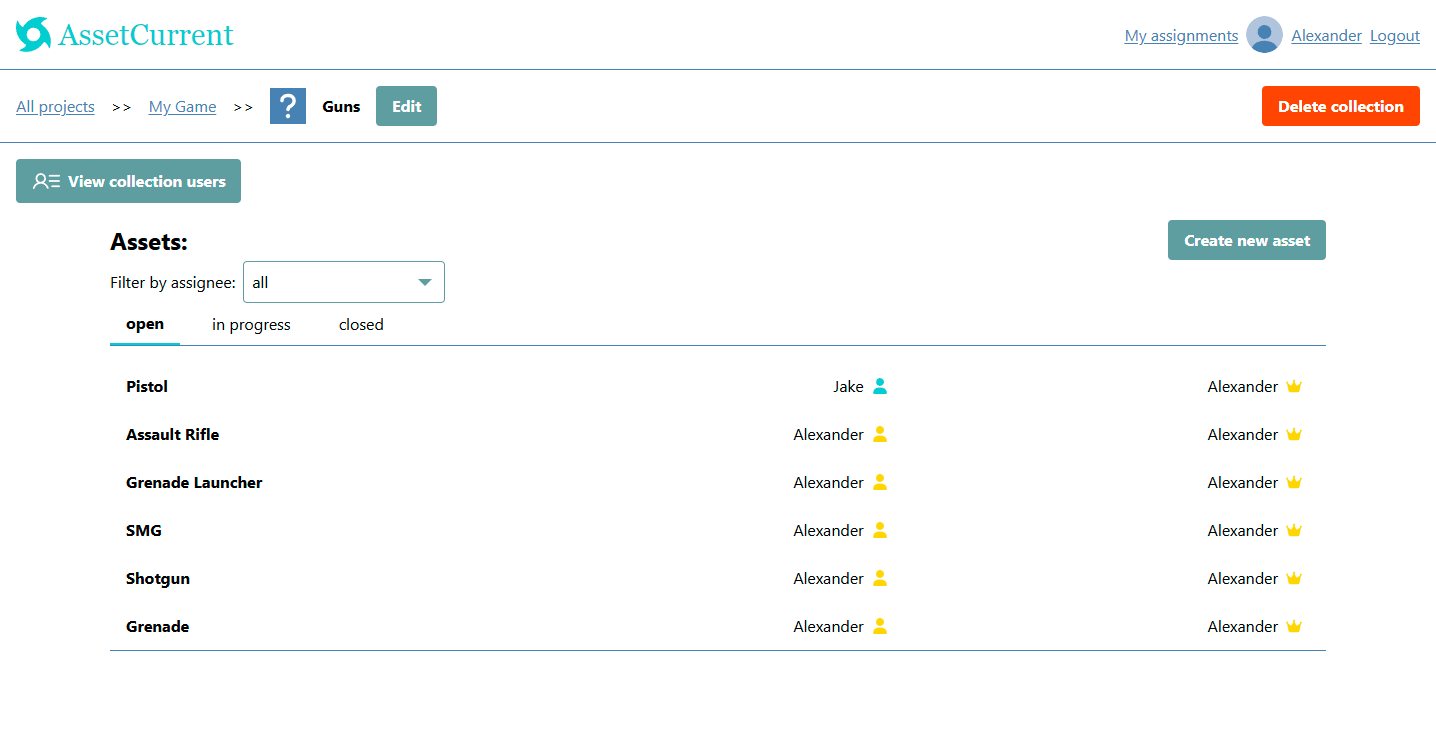Image resolution: width=1436 pixels, height=754 pixels.
Task: Open the Assault Rifle asset
Action: pos(172,434)
